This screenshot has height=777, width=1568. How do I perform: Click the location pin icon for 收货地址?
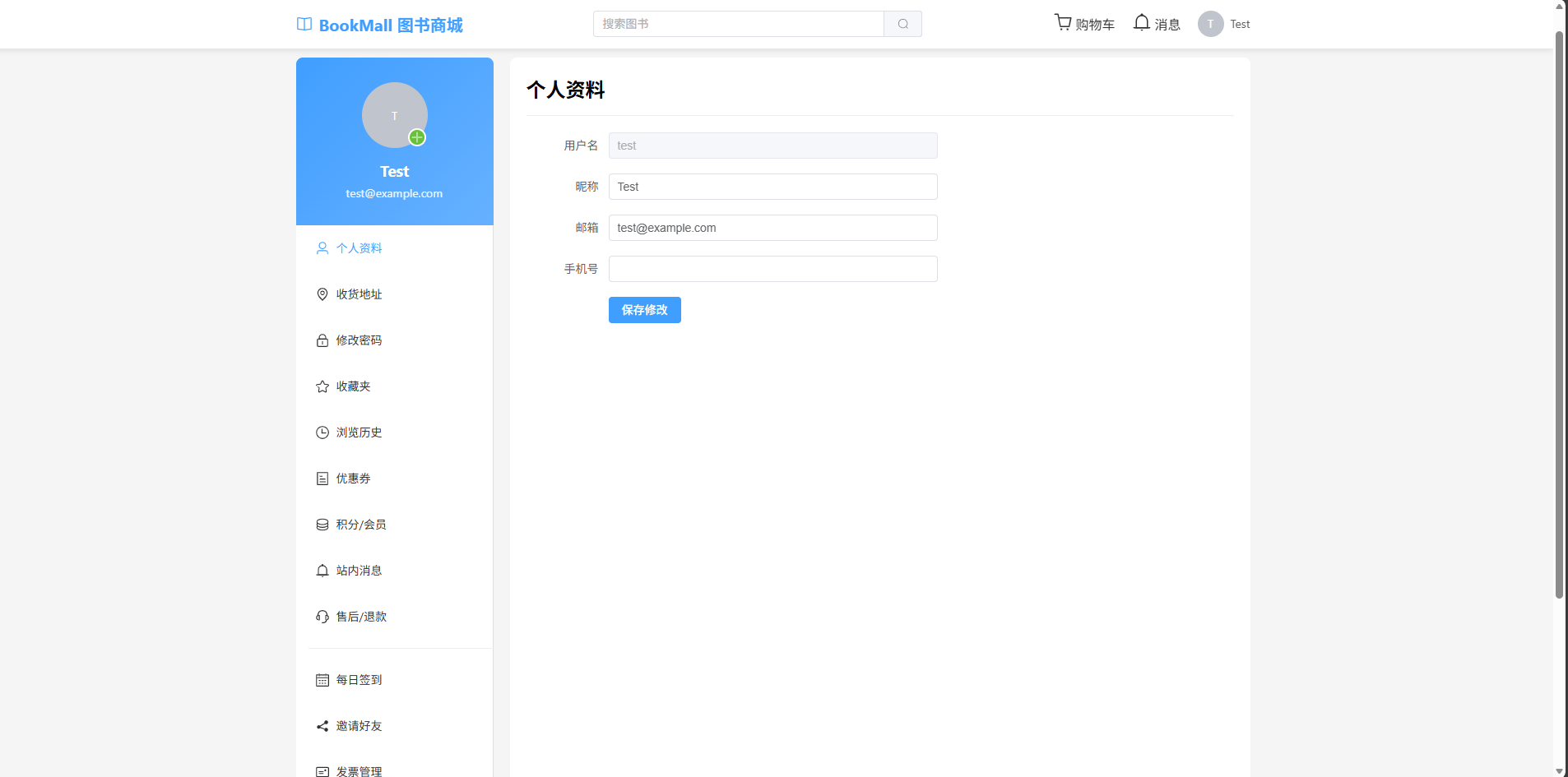(322, 294)
